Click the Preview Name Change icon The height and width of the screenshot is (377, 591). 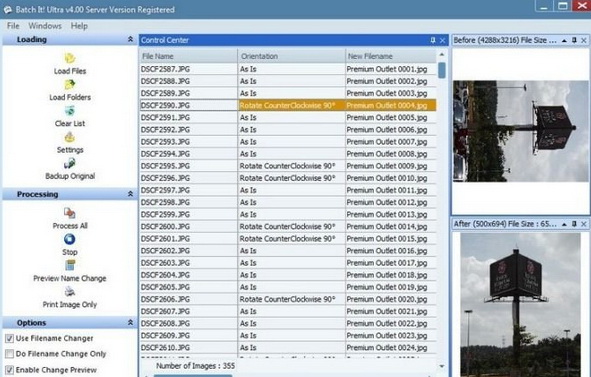[x=70, y=265]
